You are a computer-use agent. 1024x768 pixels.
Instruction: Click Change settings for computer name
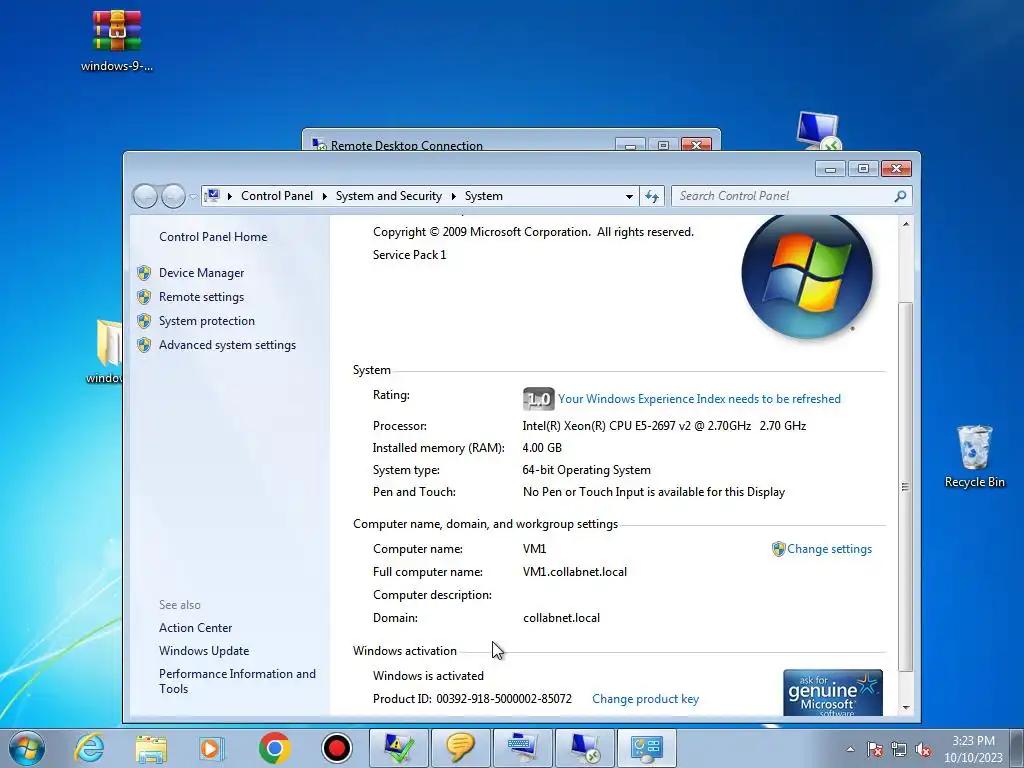pos(829,549)
